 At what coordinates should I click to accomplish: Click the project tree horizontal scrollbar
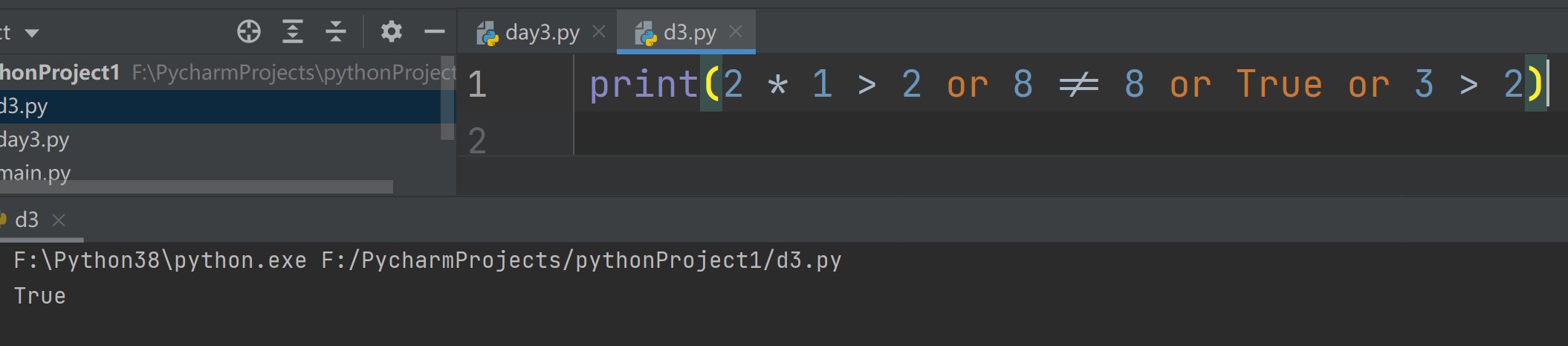point(196,187)
